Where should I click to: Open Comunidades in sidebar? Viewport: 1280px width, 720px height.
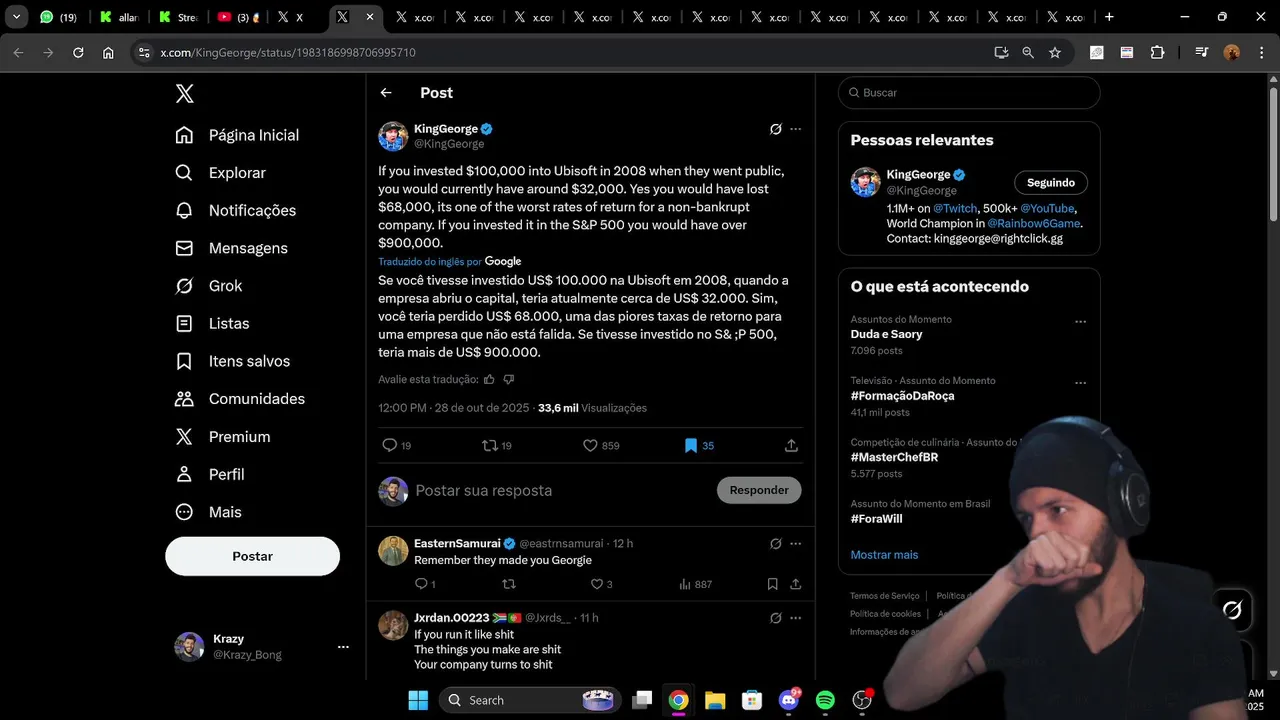point(240,399)
